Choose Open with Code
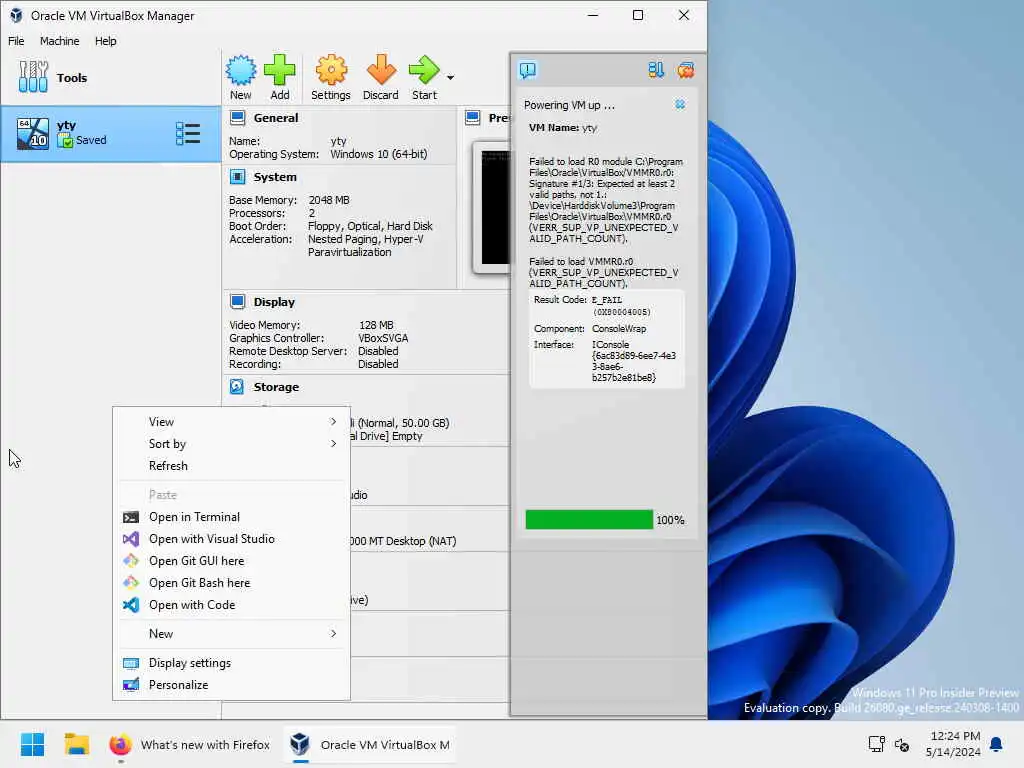Viewport: 1024px width, 768px height. click(231, 605)
